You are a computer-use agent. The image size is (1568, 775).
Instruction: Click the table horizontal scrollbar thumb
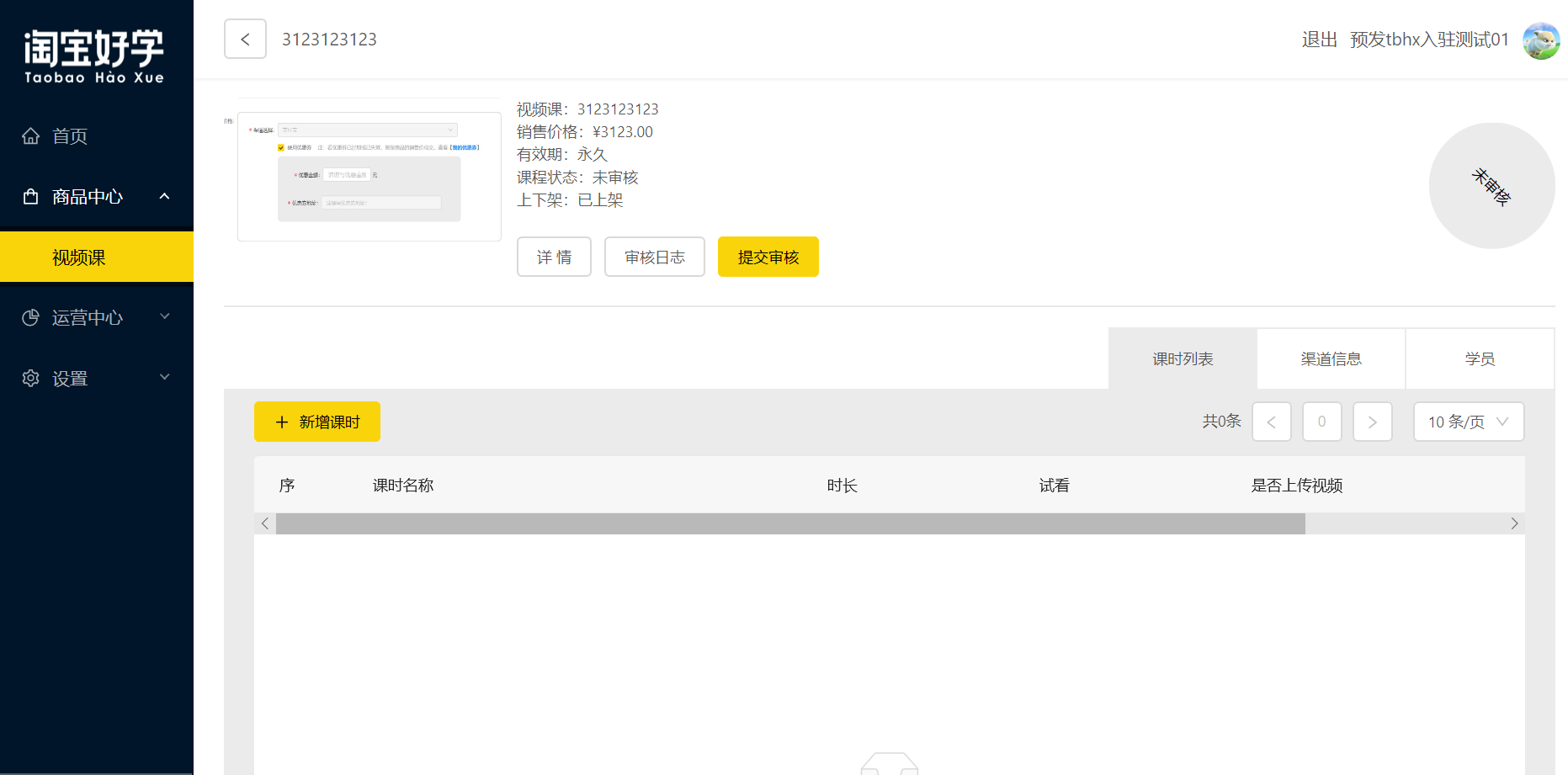point(790,523)
